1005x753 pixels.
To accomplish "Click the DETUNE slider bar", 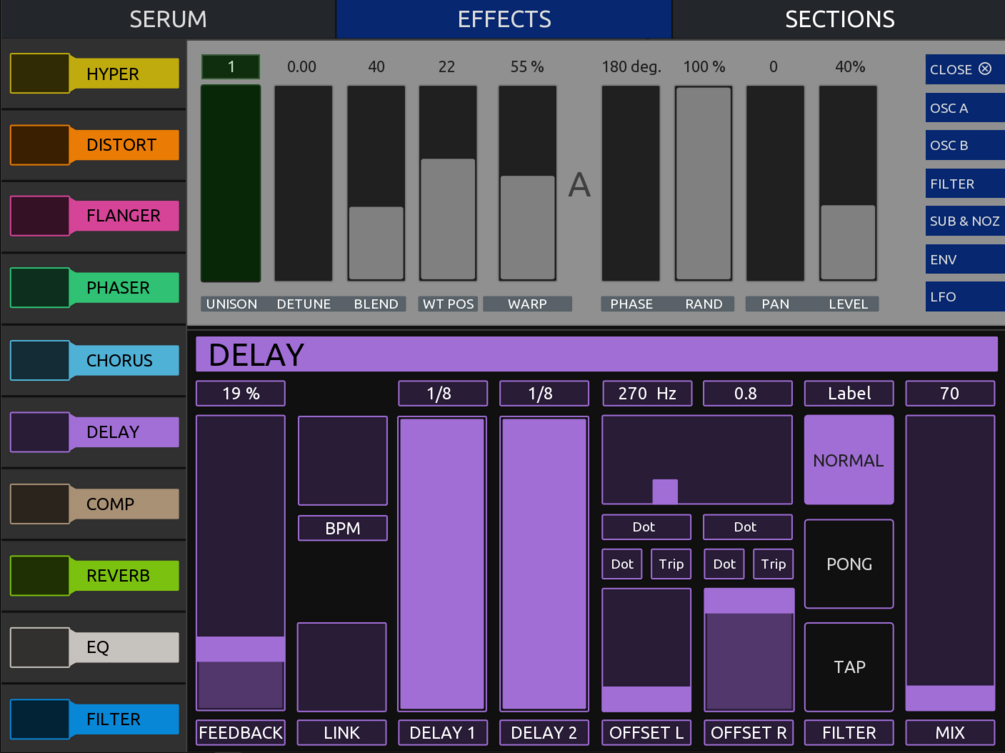I will pyautogui.click(x=303, y=183).
